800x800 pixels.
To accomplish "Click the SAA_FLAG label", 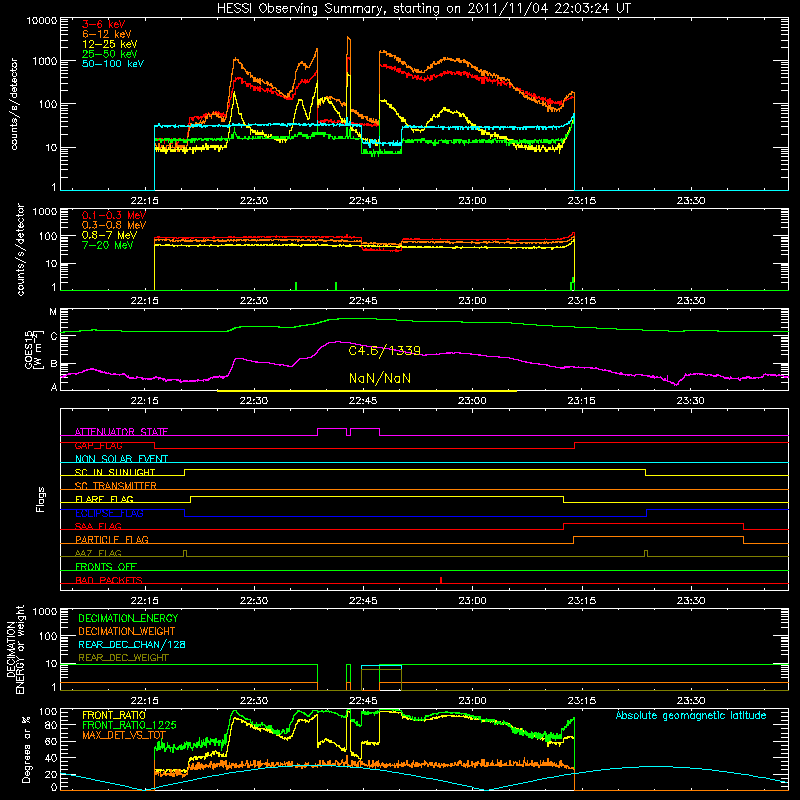I will [98, 526].
